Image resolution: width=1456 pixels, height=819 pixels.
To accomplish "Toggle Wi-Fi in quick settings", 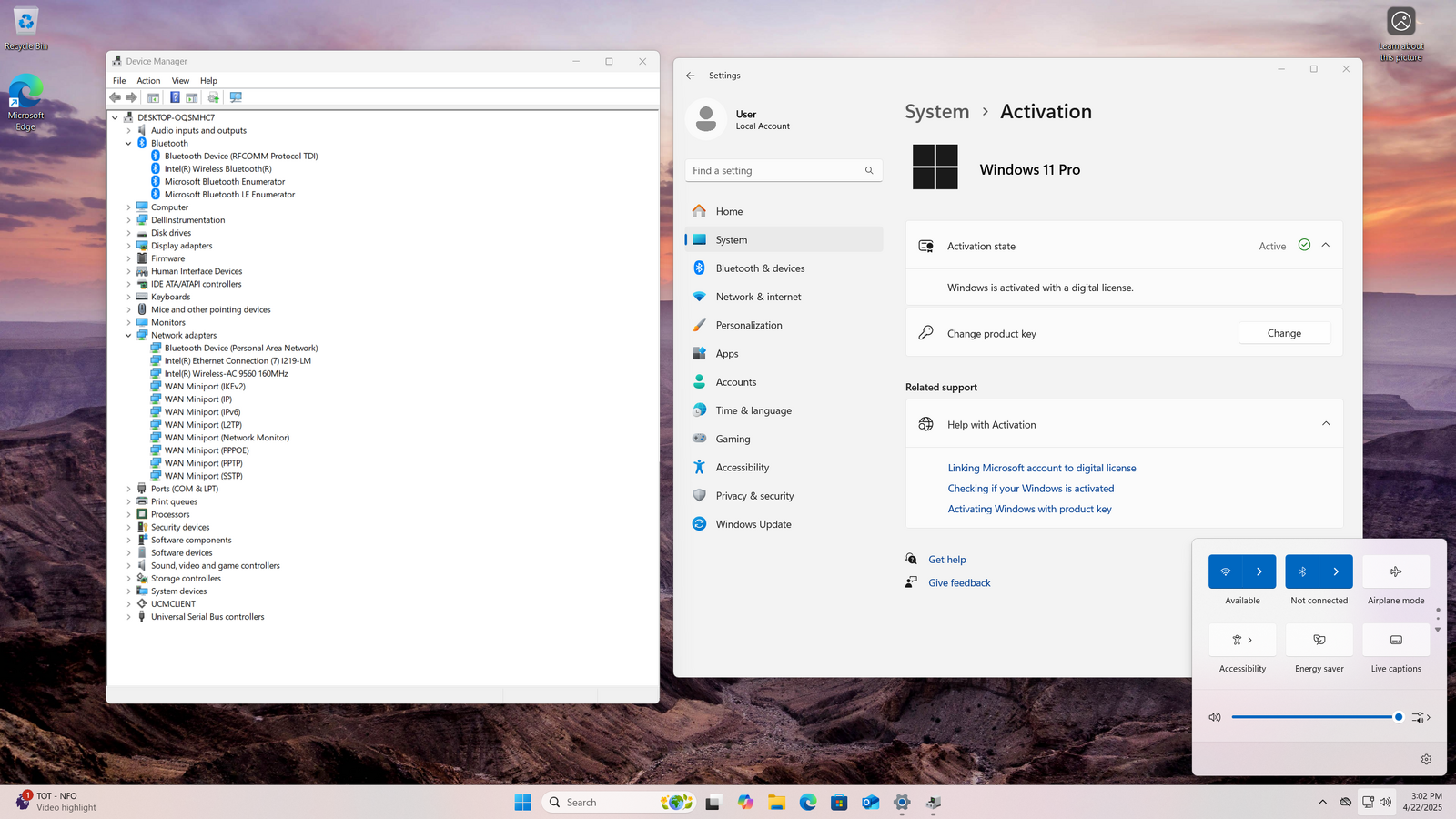I will (x=1225, y=571).
